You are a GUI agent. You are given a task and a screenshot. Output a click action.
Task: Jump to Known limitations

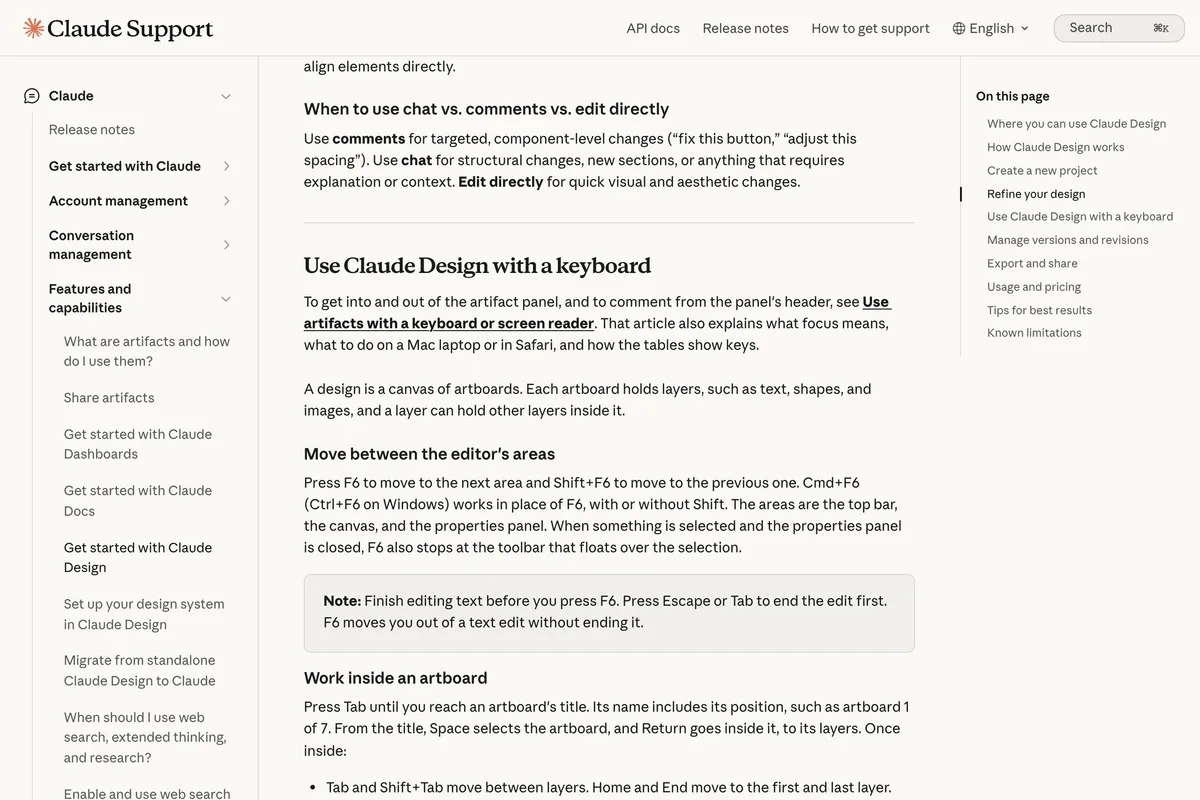[x=1034, y=333]
